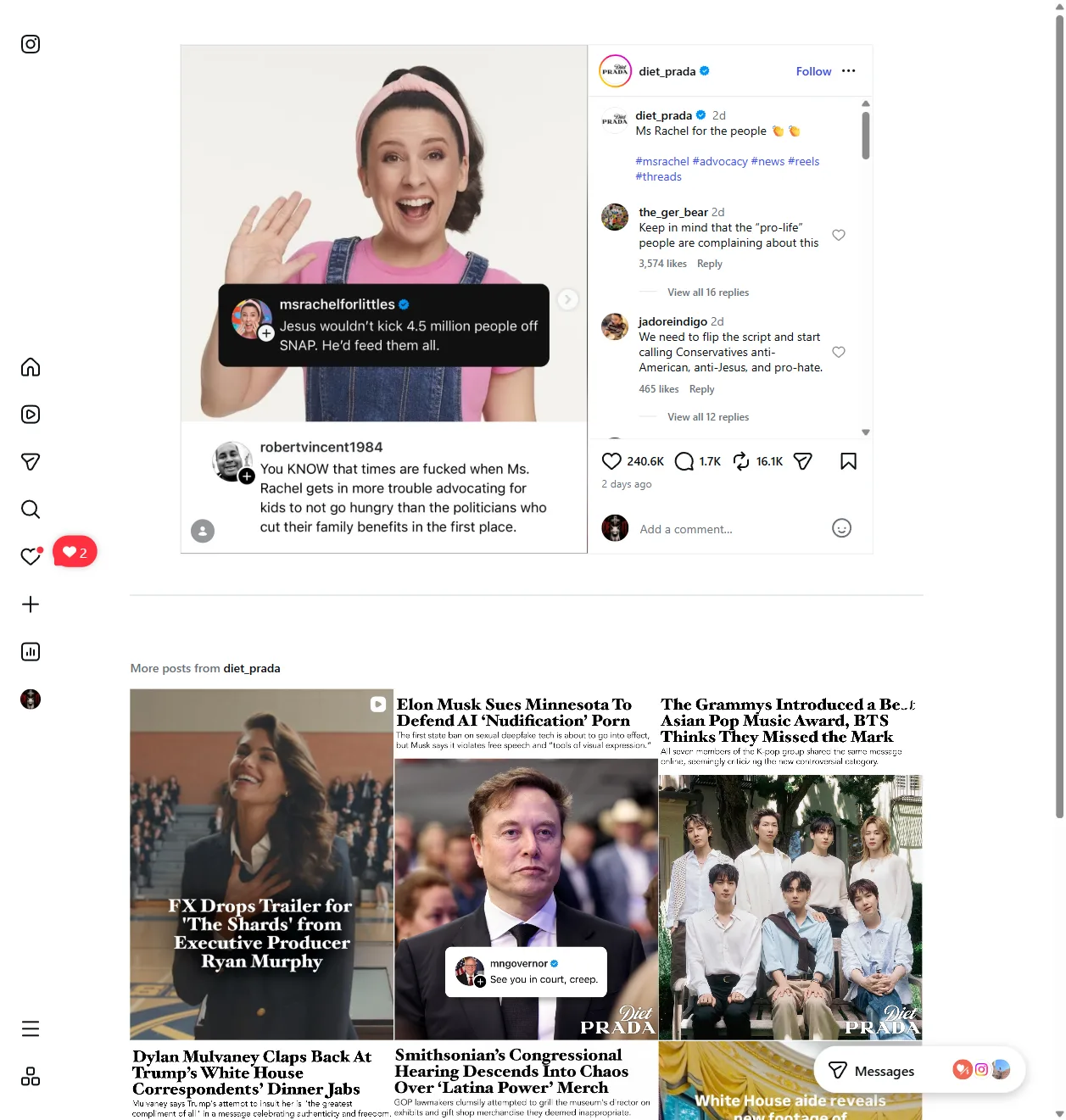
Task: Open emoji picker in comment box
Action: coord(841,528)
